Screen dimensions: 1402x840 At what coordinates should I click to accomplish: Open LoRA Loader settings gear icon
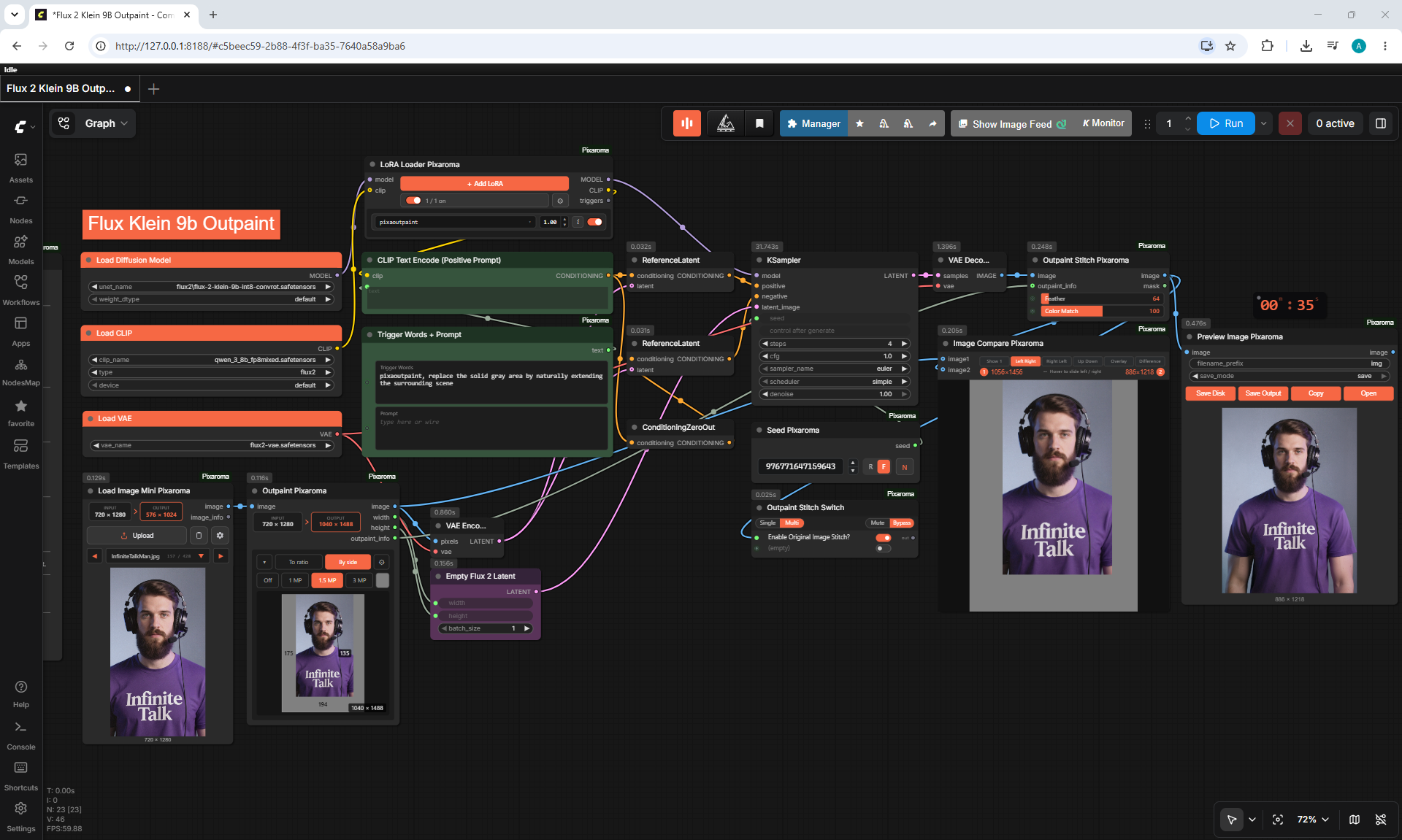tap(560, 201)
